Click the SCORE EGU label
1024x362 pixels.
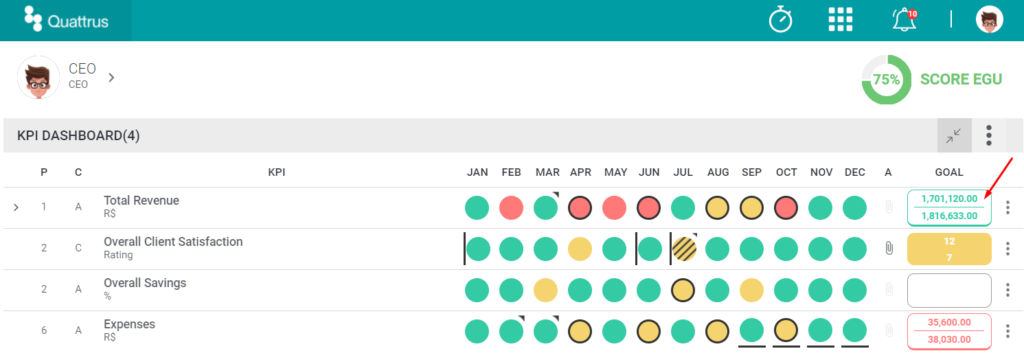961,80
